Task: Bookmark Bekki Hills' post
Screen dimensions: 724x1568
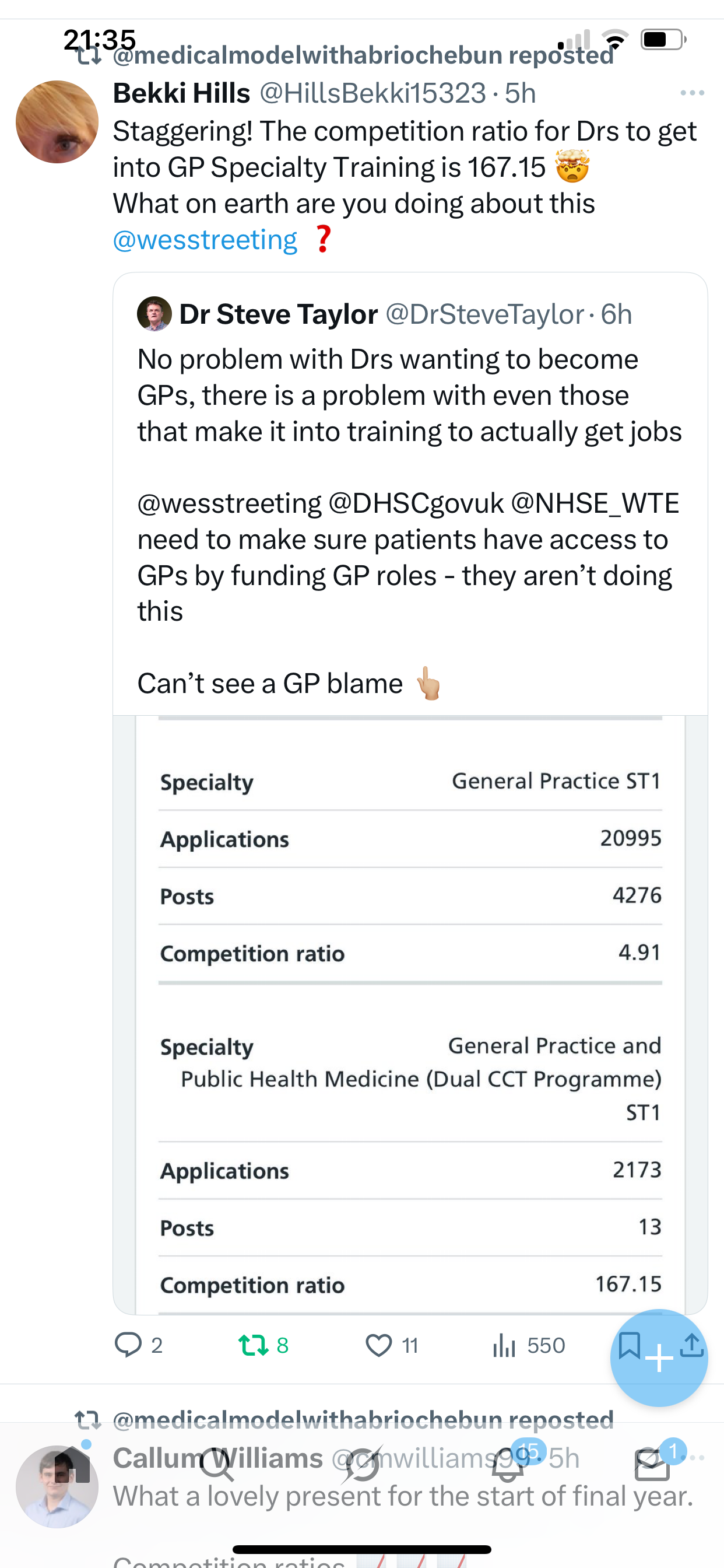Action: click(x=628, y=1344)
